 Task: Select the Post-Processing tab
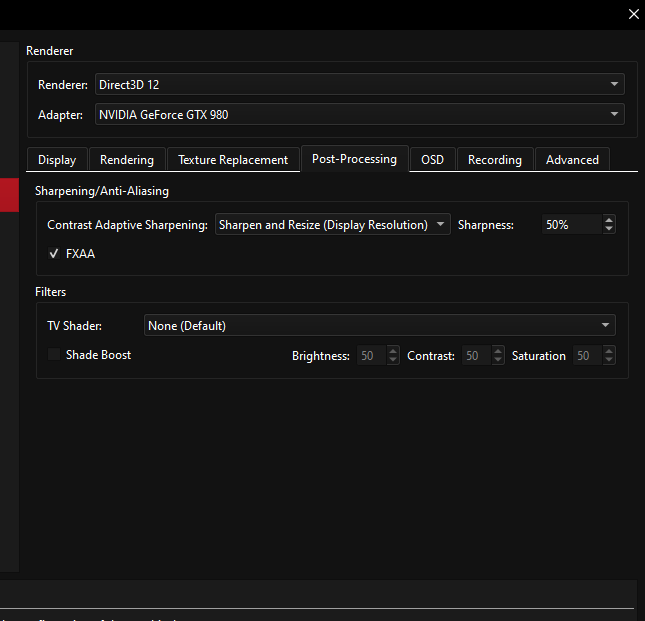(x=354, y=159)
